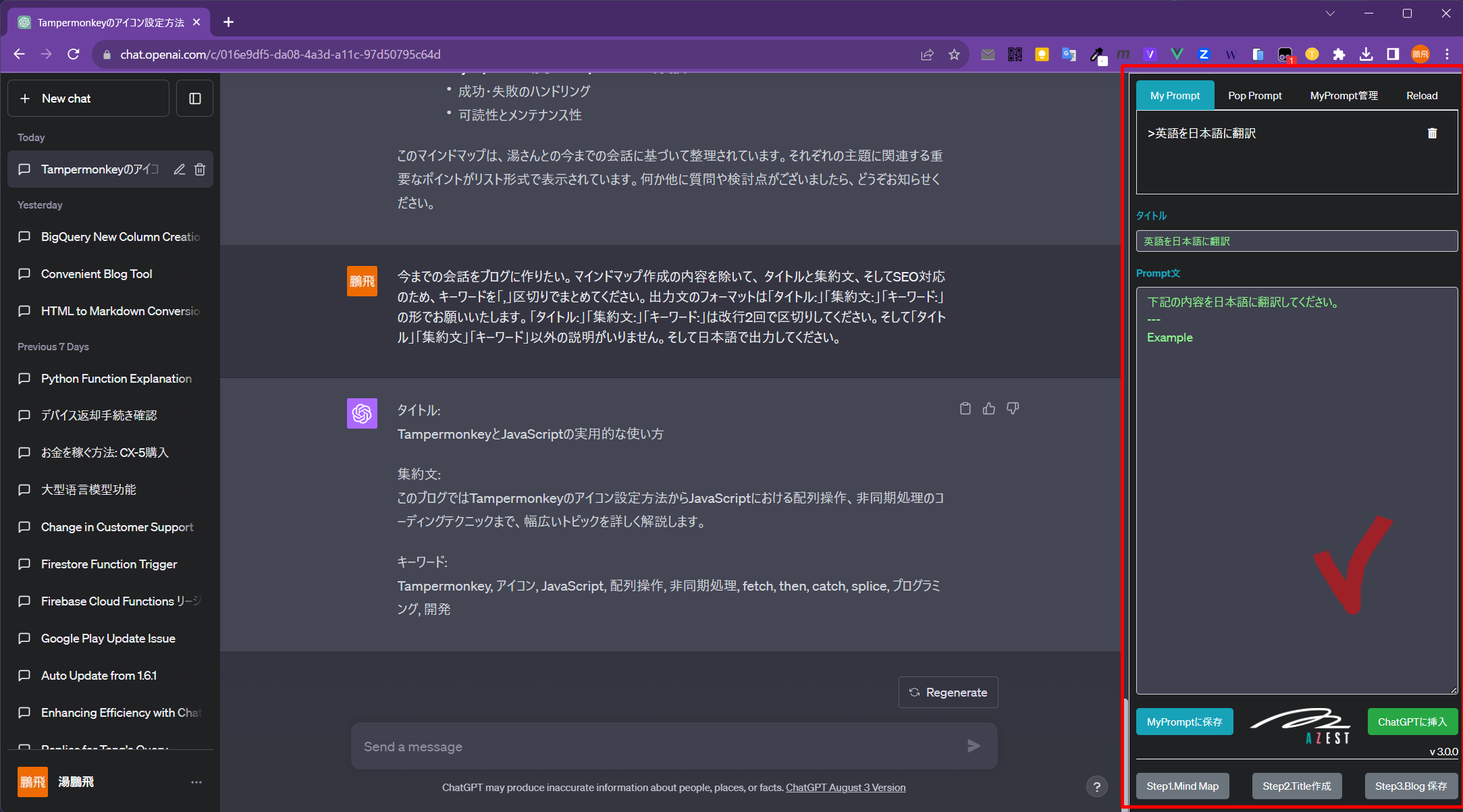Toggle the ChatGPT sidebar collapse button
Viewport: 1463px width, 812px height.
195,99
